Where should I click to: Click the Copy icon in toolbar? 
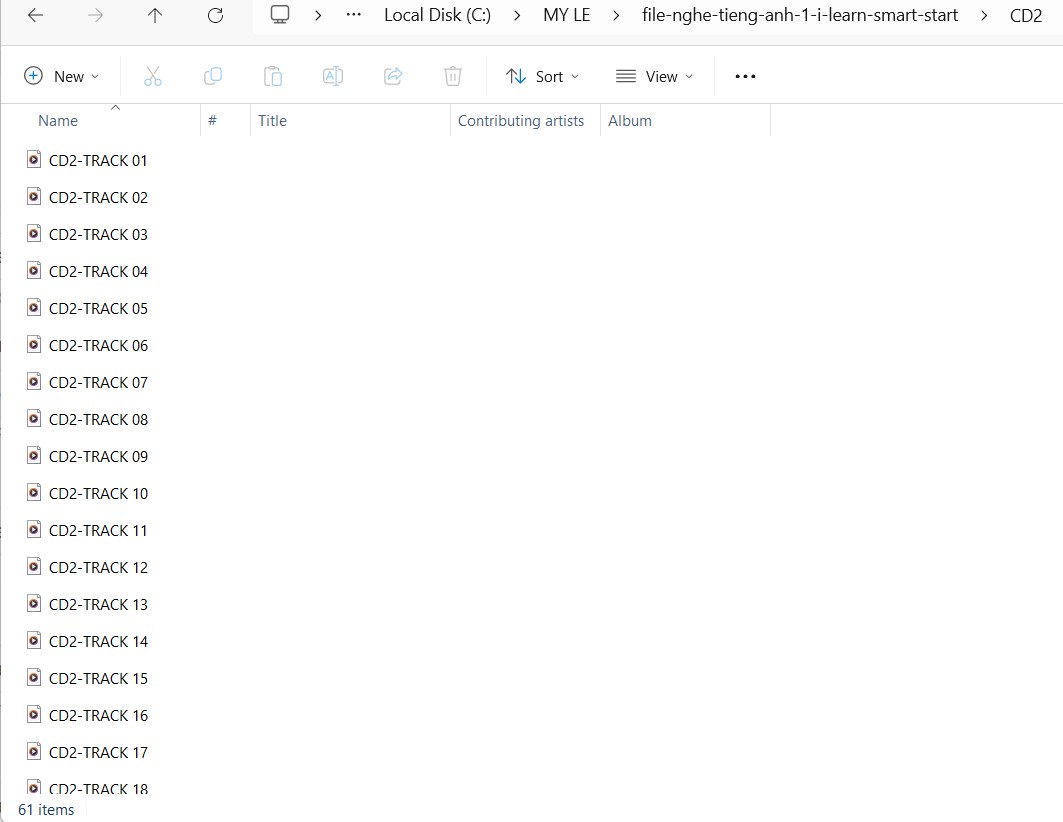212,76
